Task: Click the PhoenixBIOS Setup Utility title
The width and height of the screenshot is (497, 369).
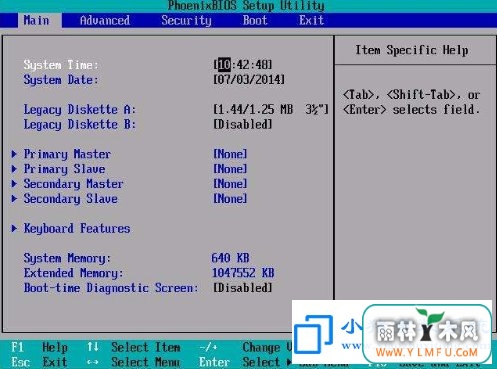Action: [x=246, y=6]
